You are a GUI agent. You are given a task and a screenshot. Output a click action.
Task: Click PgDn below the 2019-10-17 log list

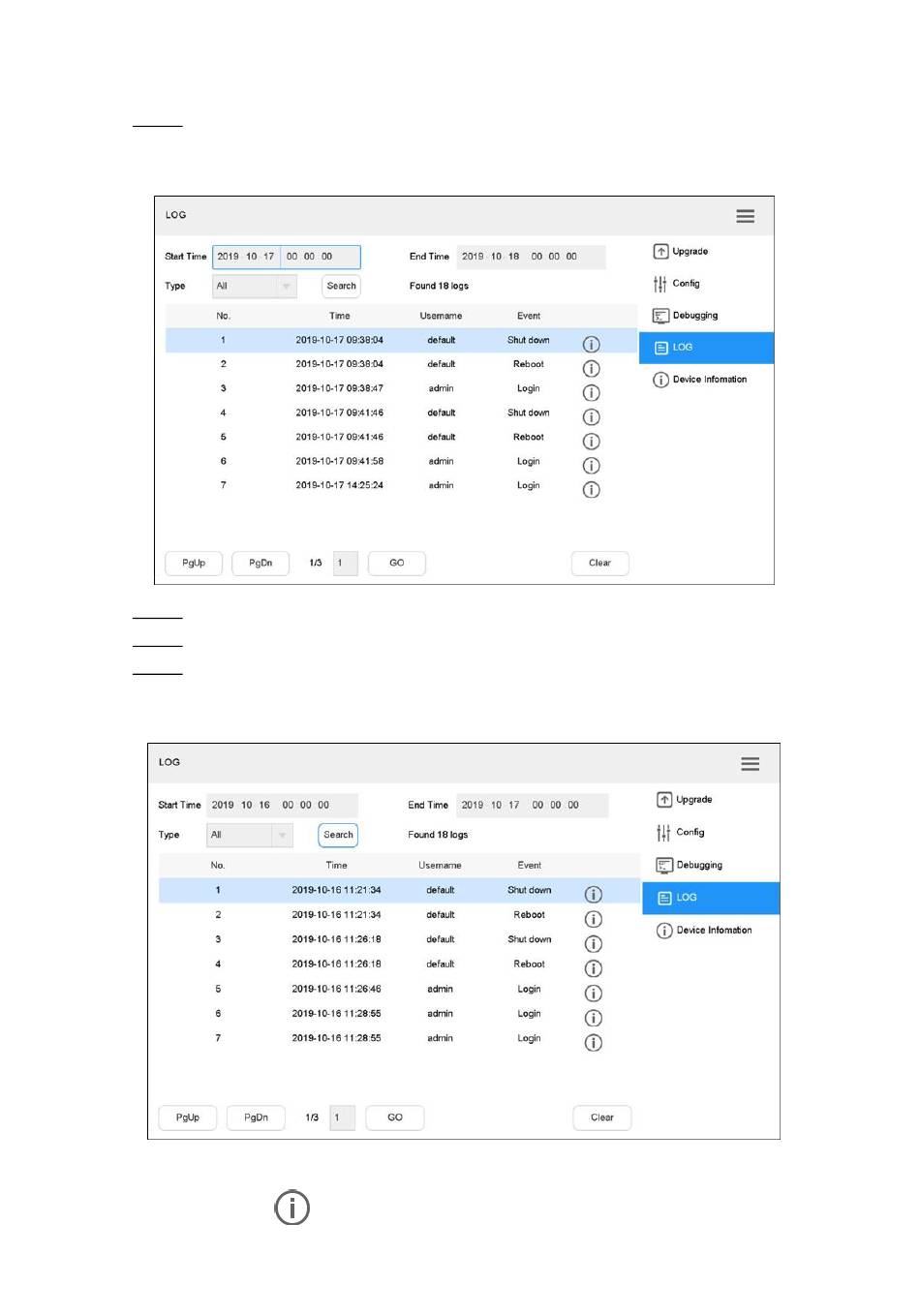(261, 564)
